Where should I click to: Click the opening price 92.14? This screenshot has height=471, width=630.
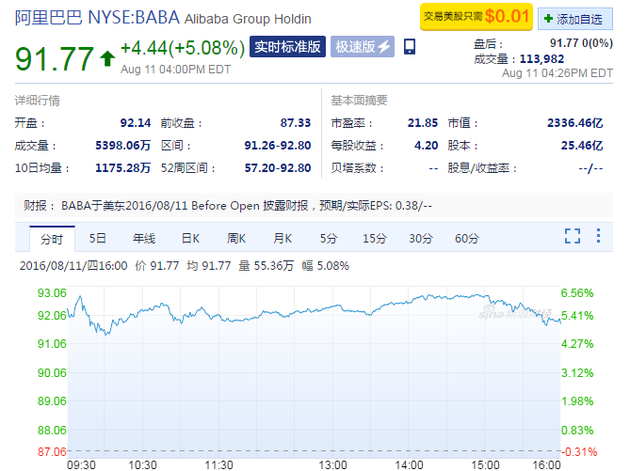tap(135, 123)
